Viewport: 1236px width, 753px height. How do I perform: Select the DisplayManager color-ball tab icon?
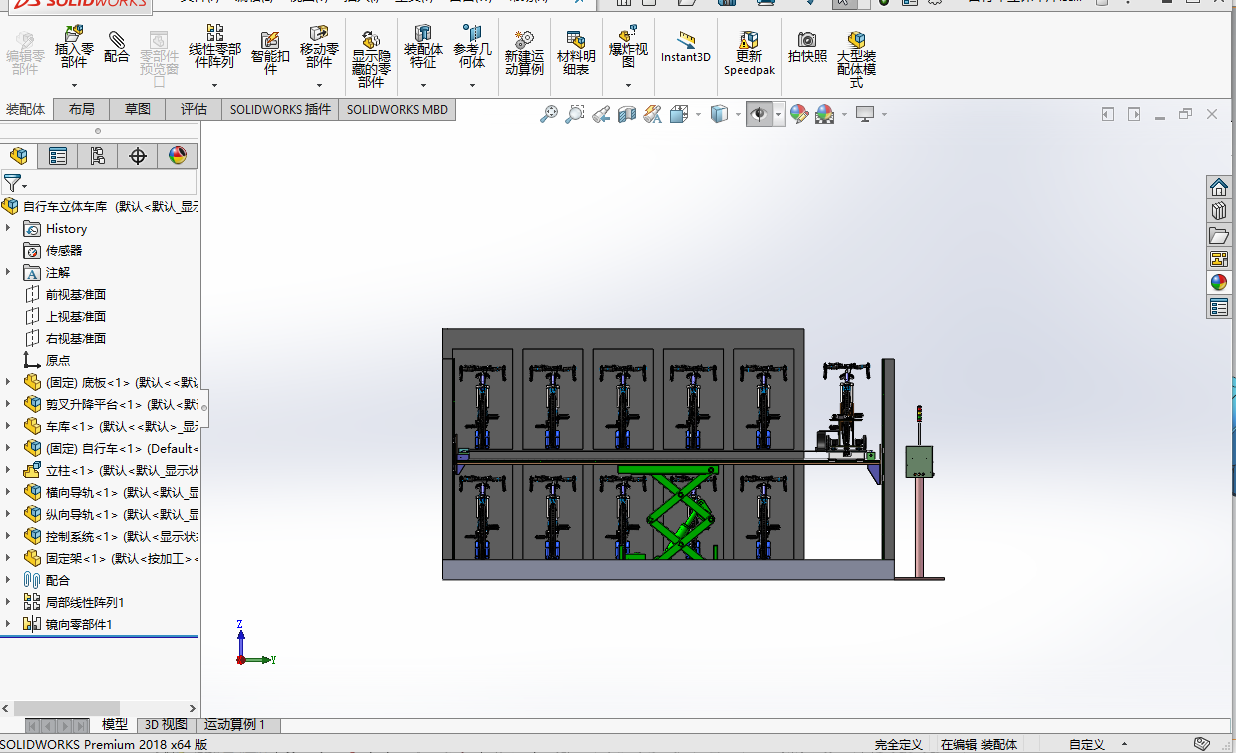click(177, 156)
